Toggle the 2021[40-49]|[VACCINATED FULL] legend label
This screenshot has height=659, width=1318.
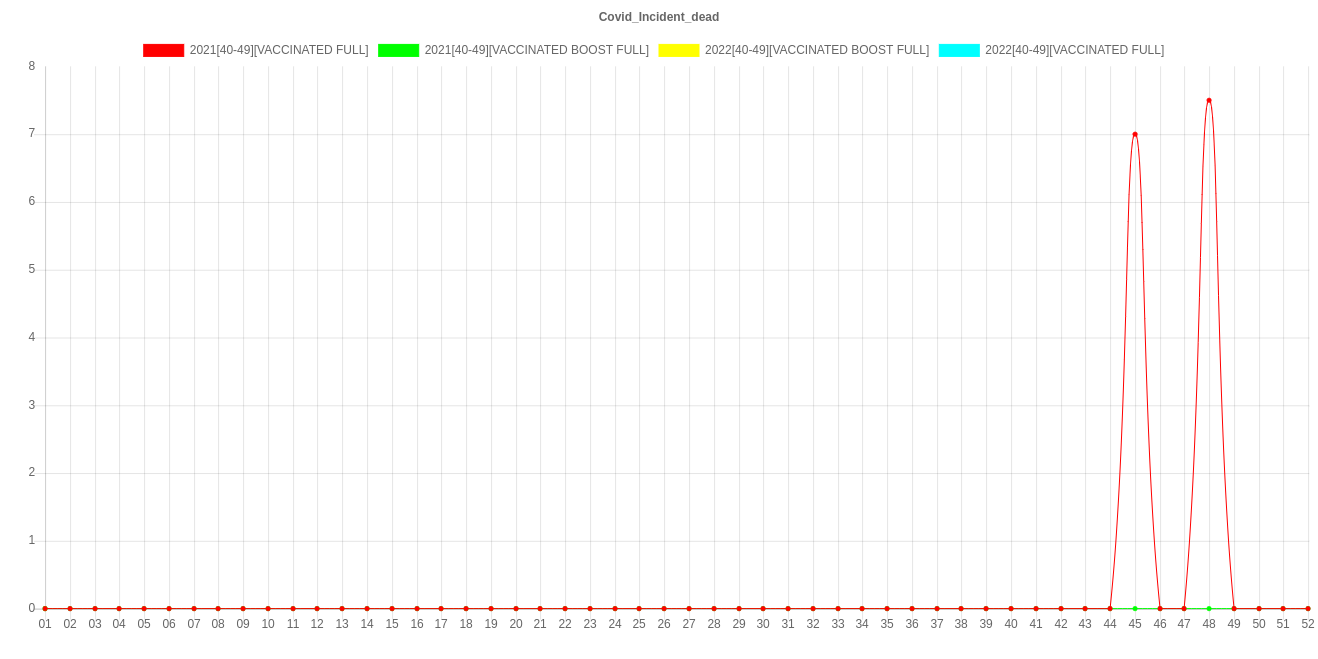pyautogui.click(x=279, y=50)
